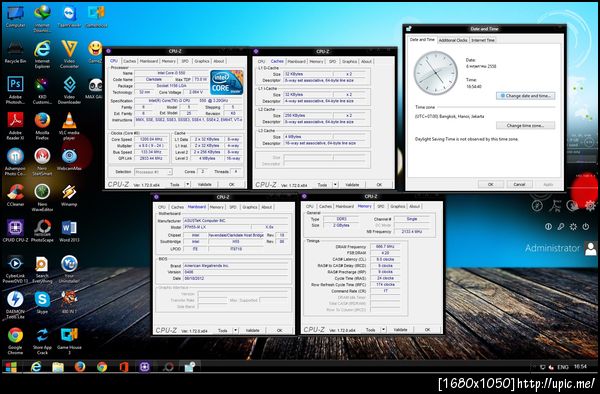Launch PhotoScape from the desktop
The width and height of the screenshot is (600, 394).
pyautogui.click(x=42, y=231)
